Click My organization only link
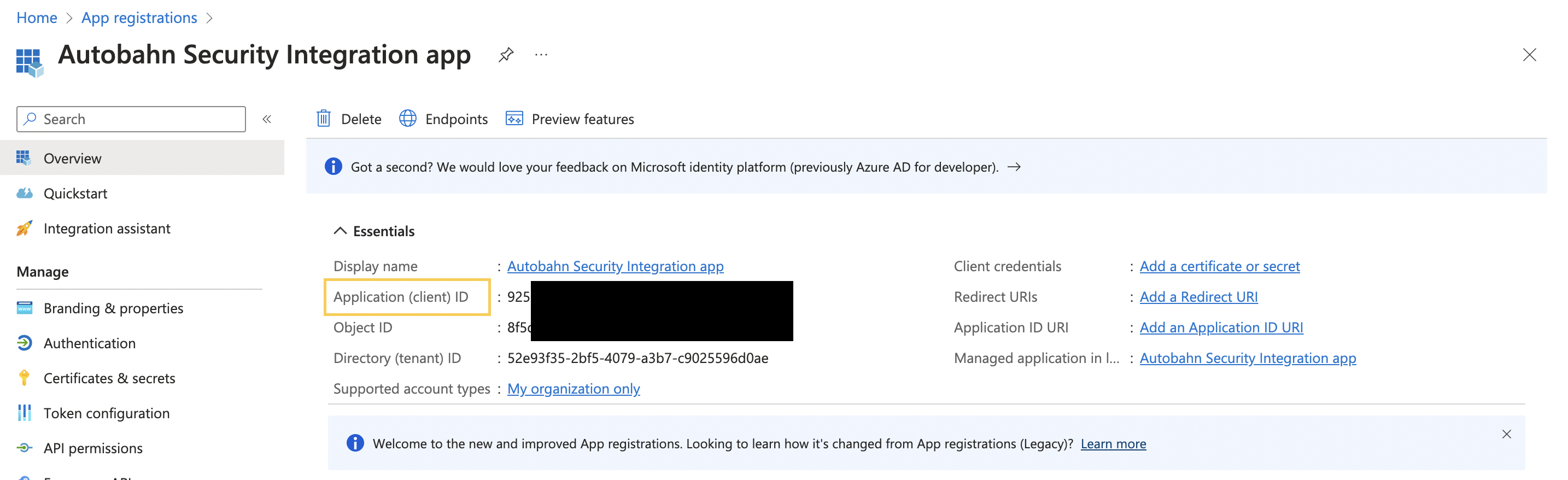The height and width of the screenshot is (480, 1568). pyautogui.click(x=574, y=389)
